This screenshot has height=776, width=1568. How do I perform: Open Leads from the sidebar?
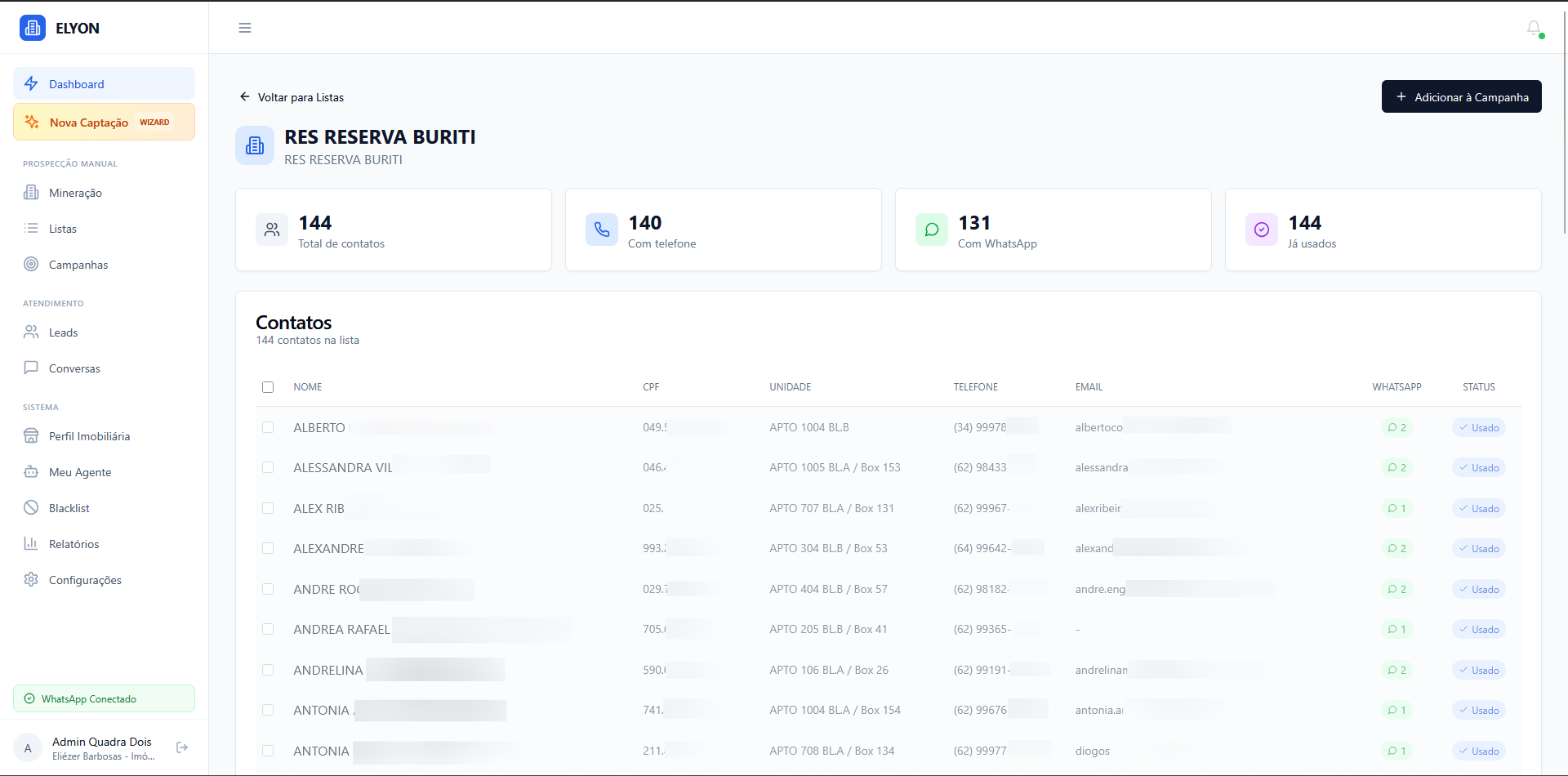(63, 332)
